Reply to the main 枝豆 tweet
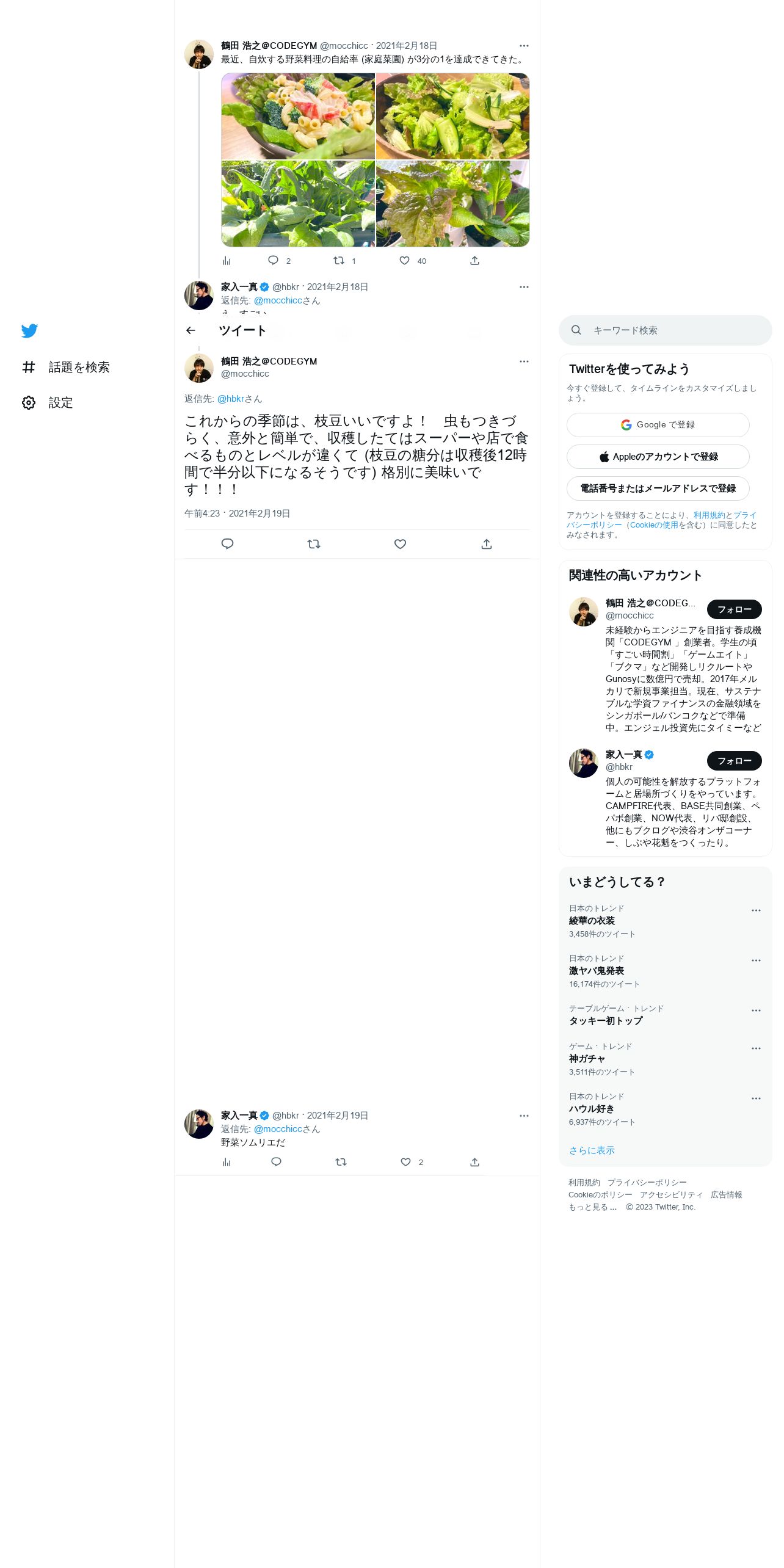The image size is (784, 1568). [227, 544]
